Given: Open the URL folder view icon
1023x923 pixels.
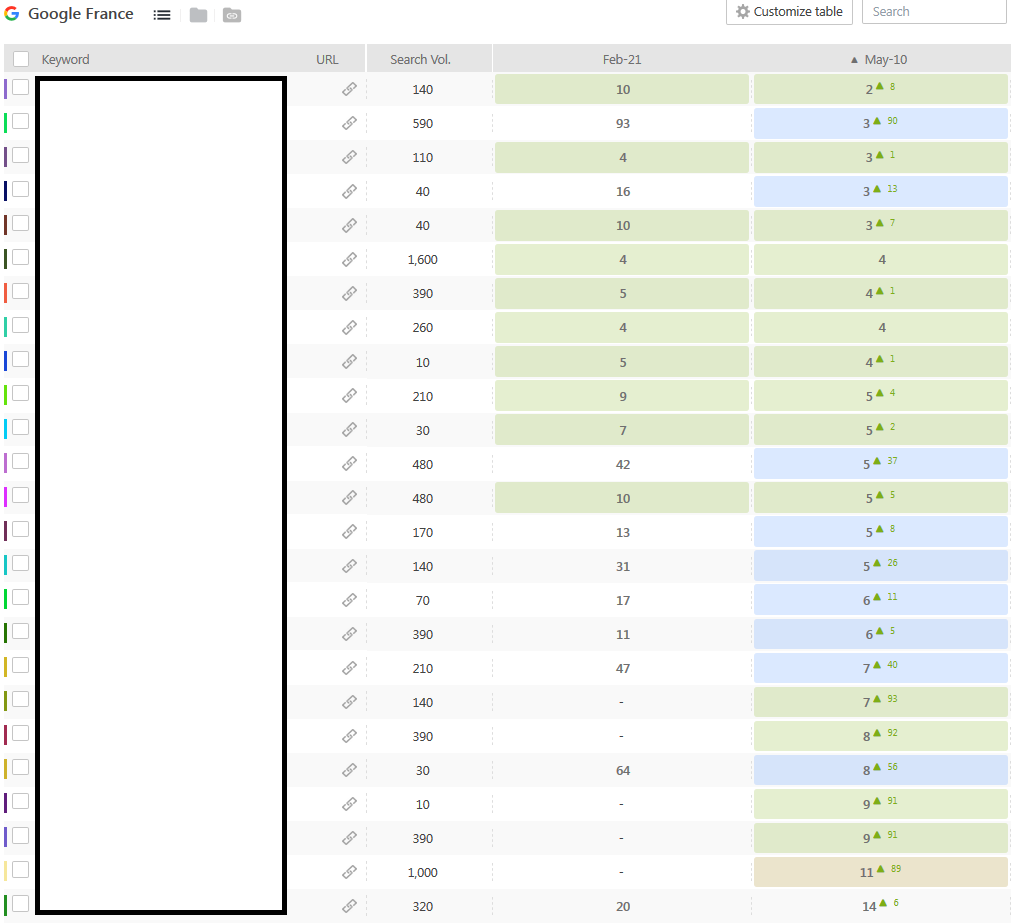Looking at the screenshot, I should click(x=232, y=15).
